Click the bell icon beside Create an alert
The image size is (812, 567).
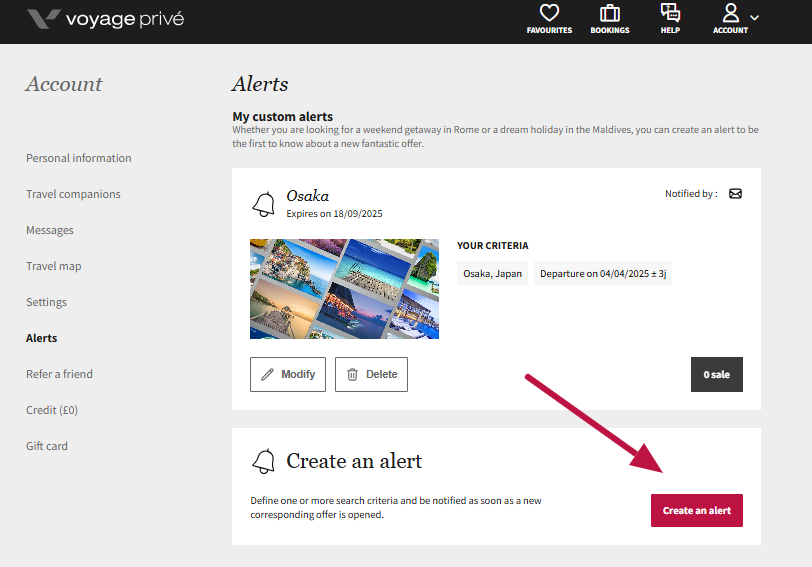click(x=264, y=461)
